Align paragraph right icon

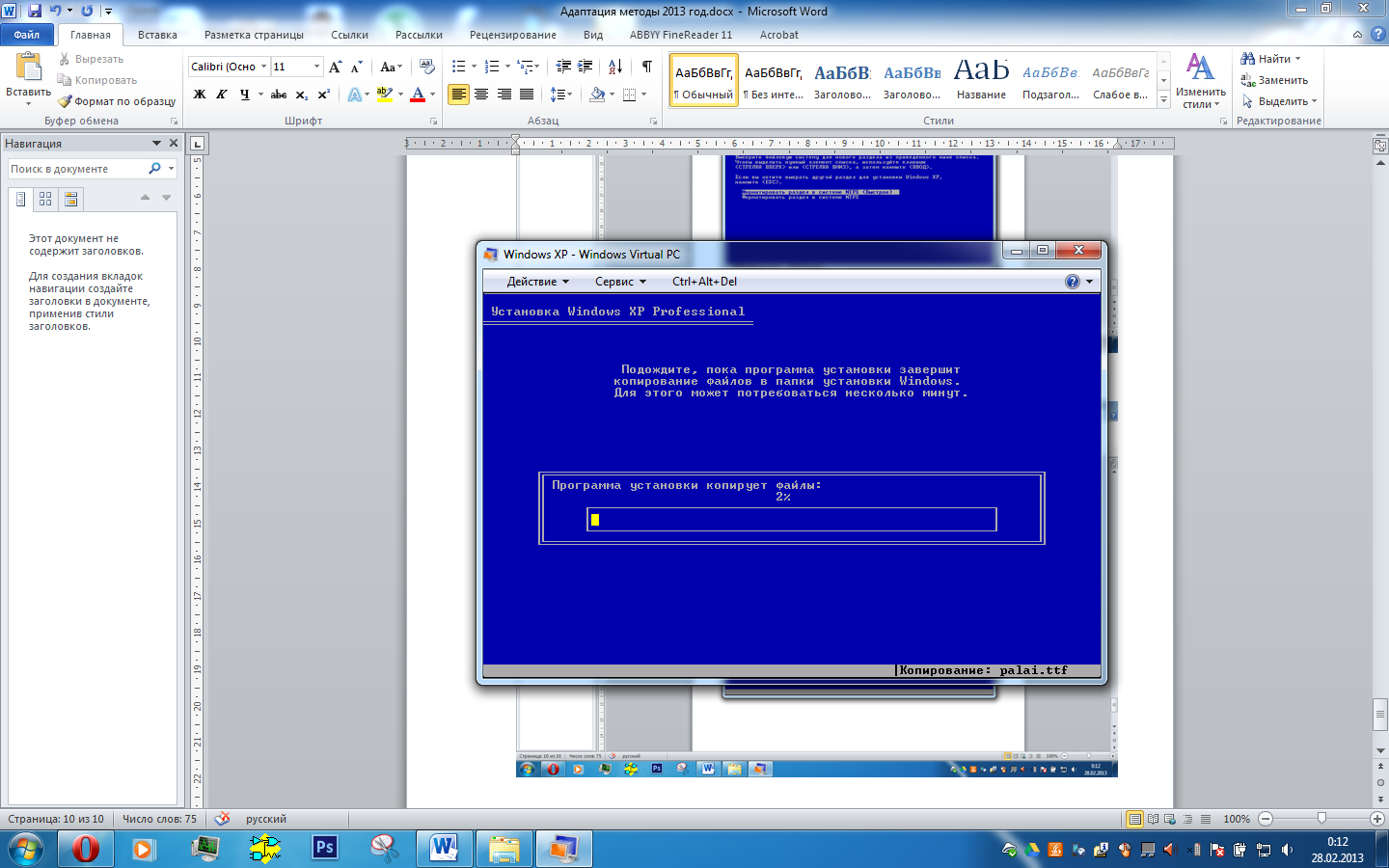coord(504,95)
